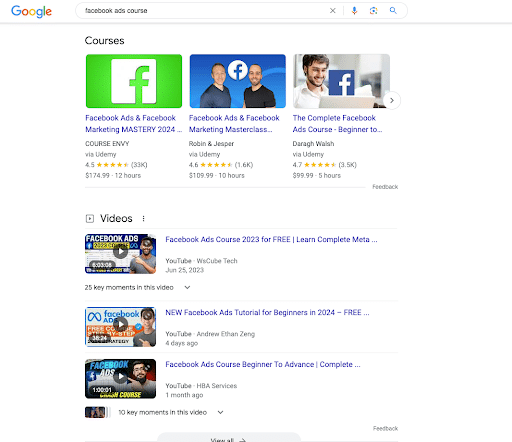The height and width of the screenshot is (442, 512).
Task: Open the three-dot menu beside Videos
Action: click(x=143, y=219)
